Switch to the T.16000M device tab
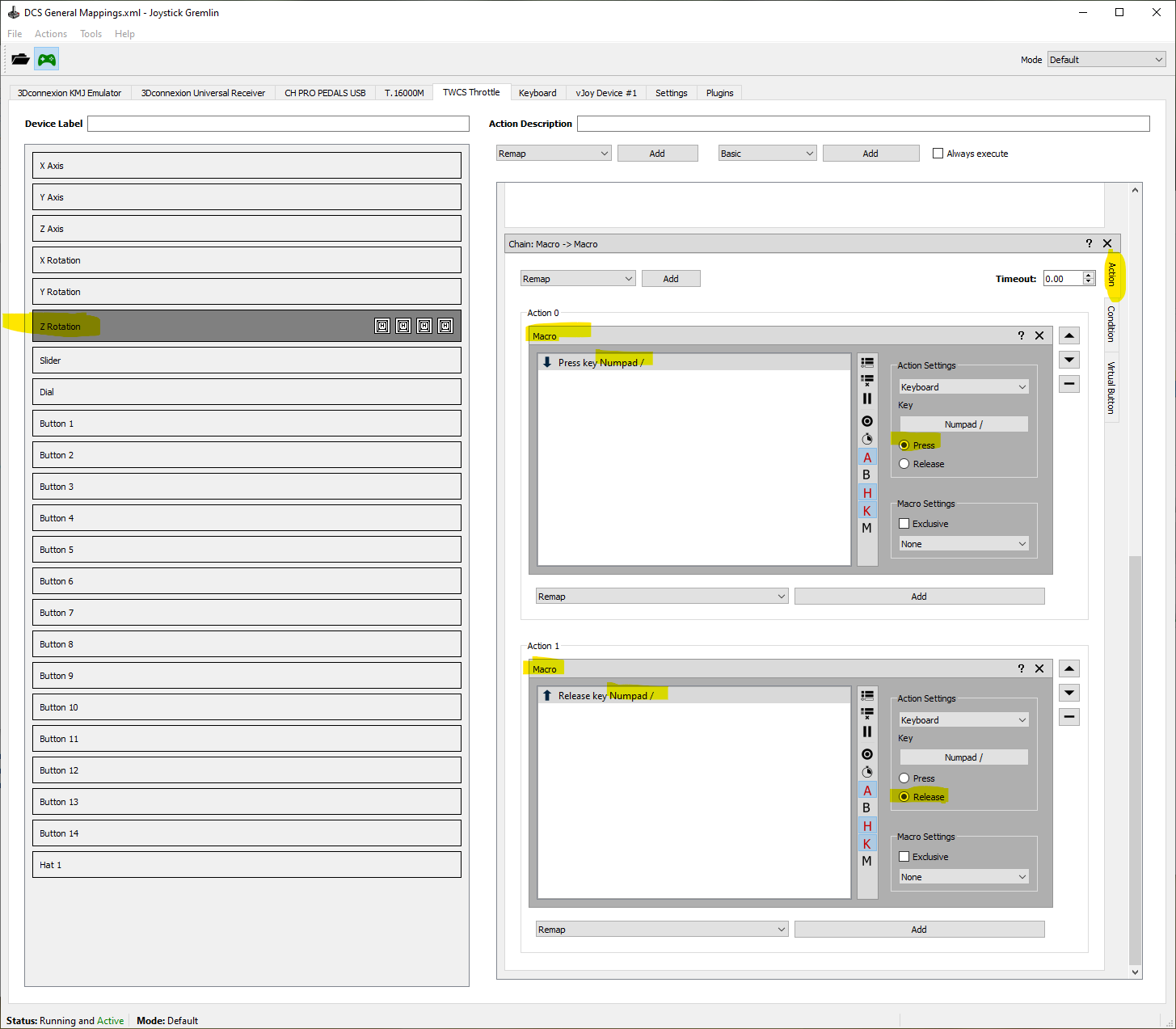 [x=404, y=93]
